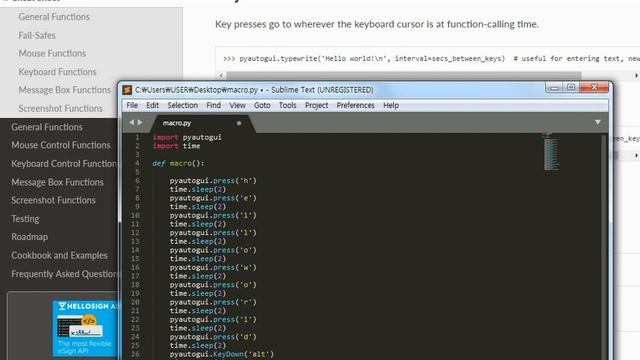The image size is (640, 360).
Task: Click pyautogui.press('d') line
Action: coord(213,337)
